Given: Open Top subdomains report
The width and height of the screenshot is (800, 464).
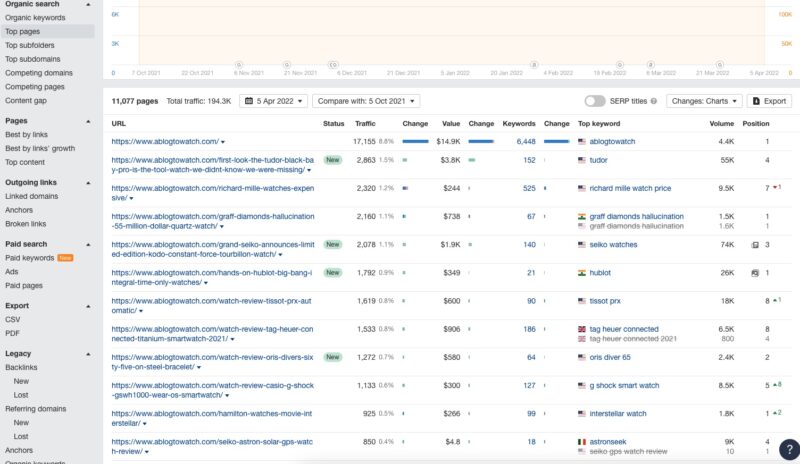Looking at the screenshot, I should [x=33, y=59].
